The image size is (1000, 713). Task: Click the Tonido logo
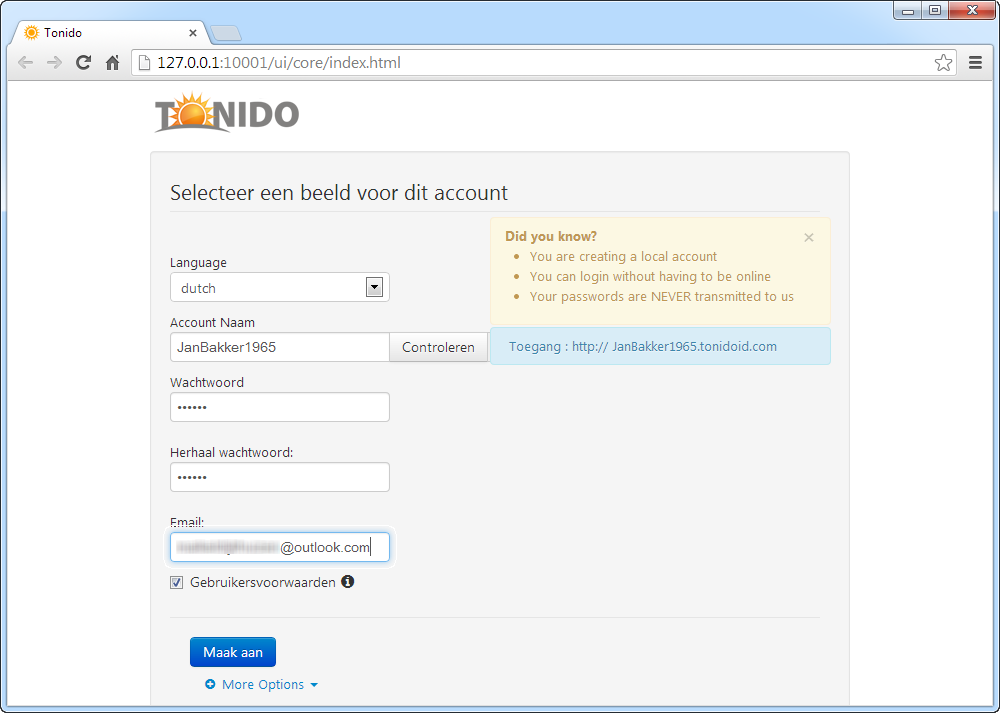point(227,114)
